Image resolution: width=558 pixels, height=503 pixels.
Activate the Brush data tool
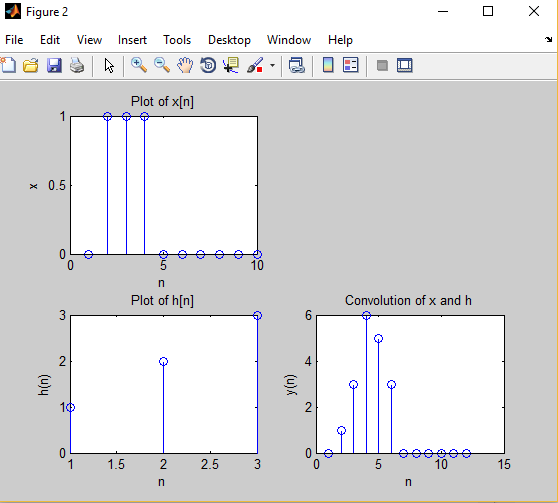(255, 66)
